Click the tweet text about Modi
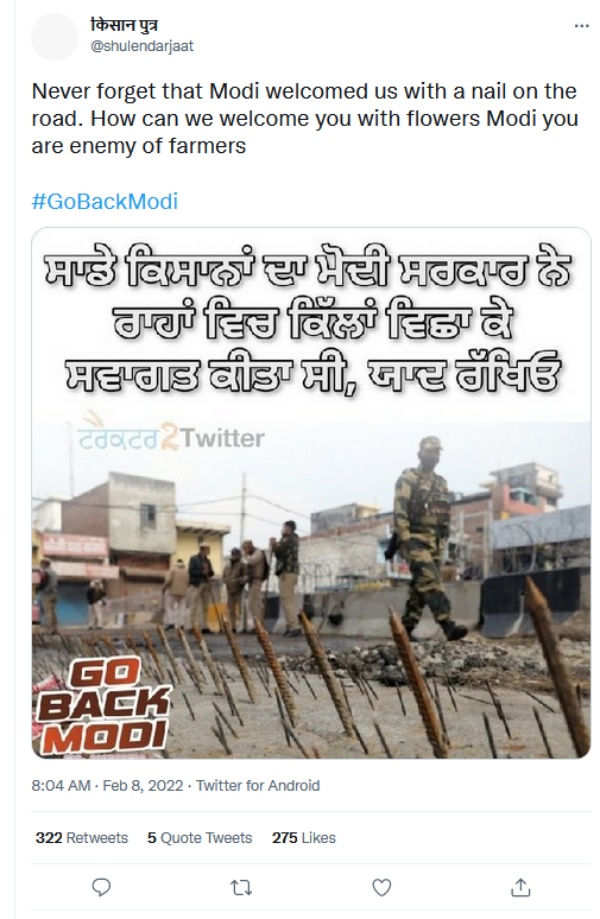 pos(305,118)
